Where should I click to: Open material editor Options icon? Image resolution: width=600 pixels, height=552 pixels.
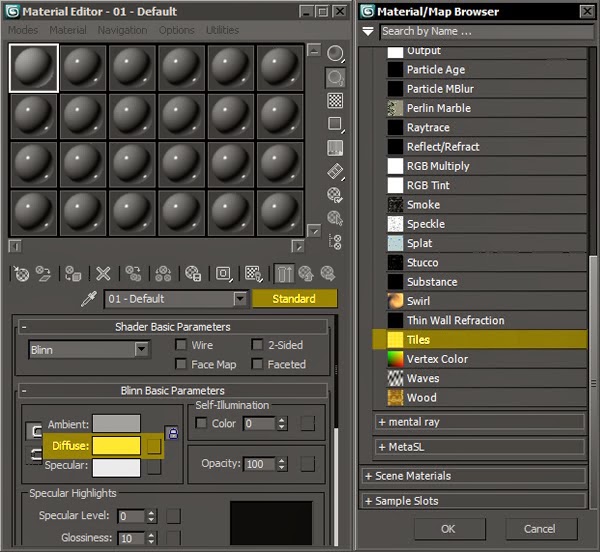[335, 195]
